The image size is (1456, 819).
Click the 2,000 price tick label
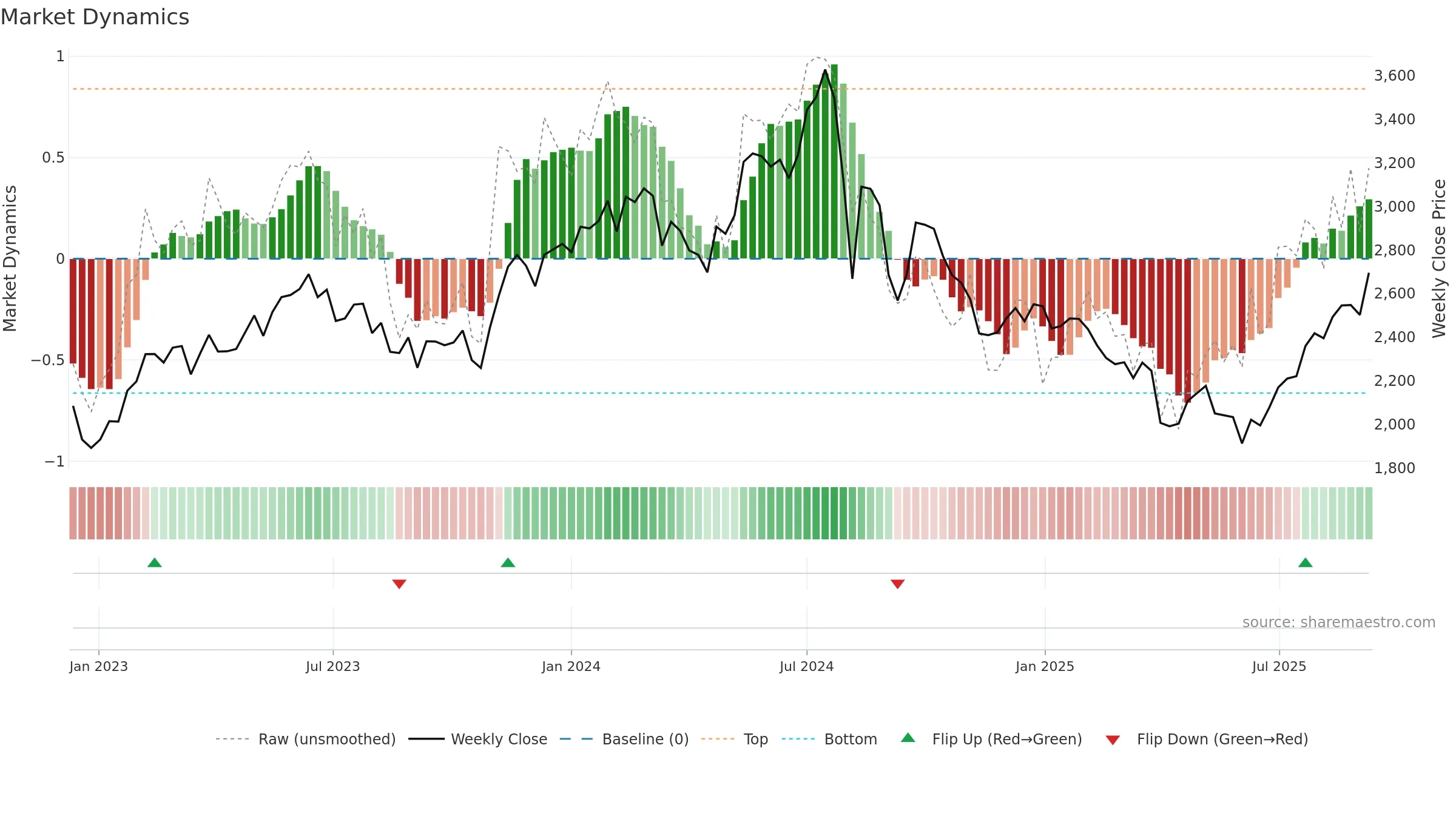click(1395, 424)
